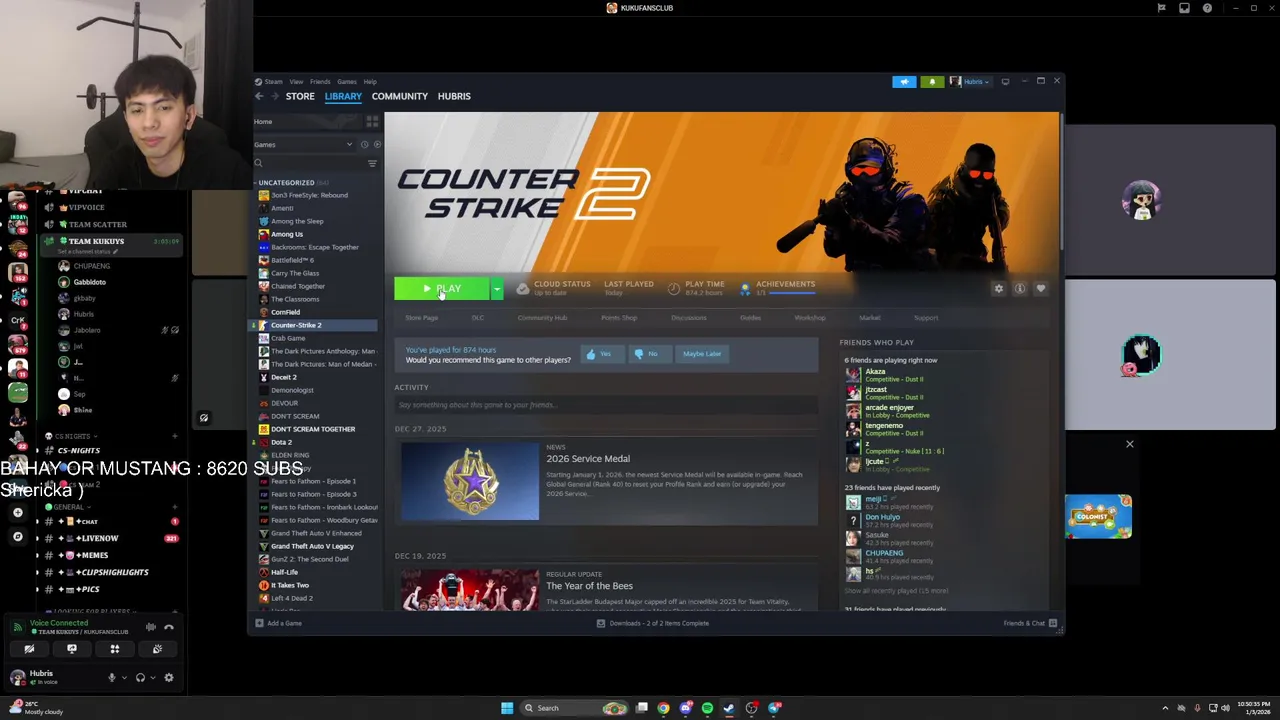Add a server in Discord sidebar
1280x720 pixels.
point(17,512)
